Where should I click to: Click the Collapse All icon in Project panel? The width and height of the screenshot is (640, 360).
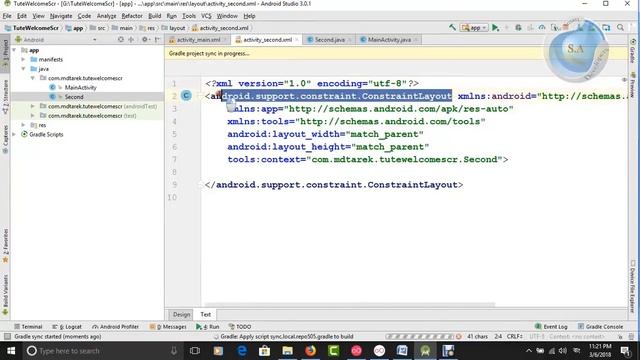click(131, 40)
